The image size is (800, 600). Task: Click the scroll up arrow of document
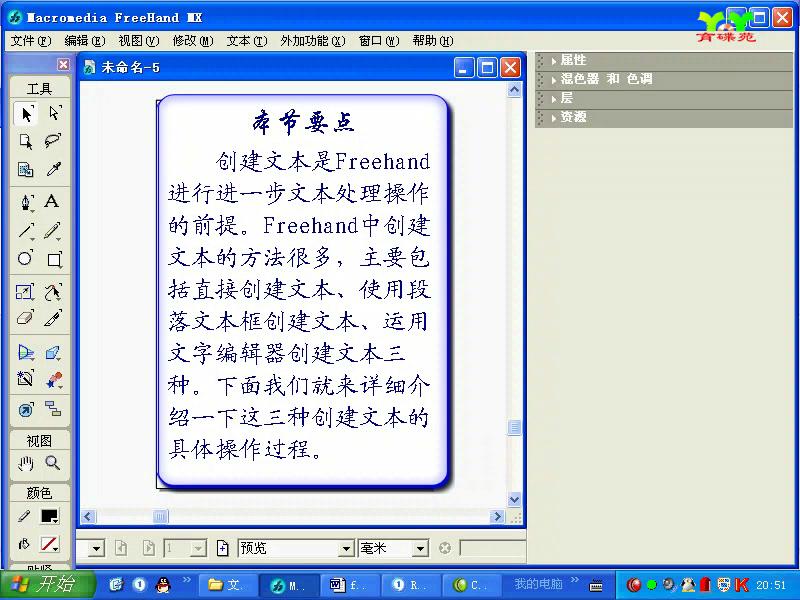[514, 90]
